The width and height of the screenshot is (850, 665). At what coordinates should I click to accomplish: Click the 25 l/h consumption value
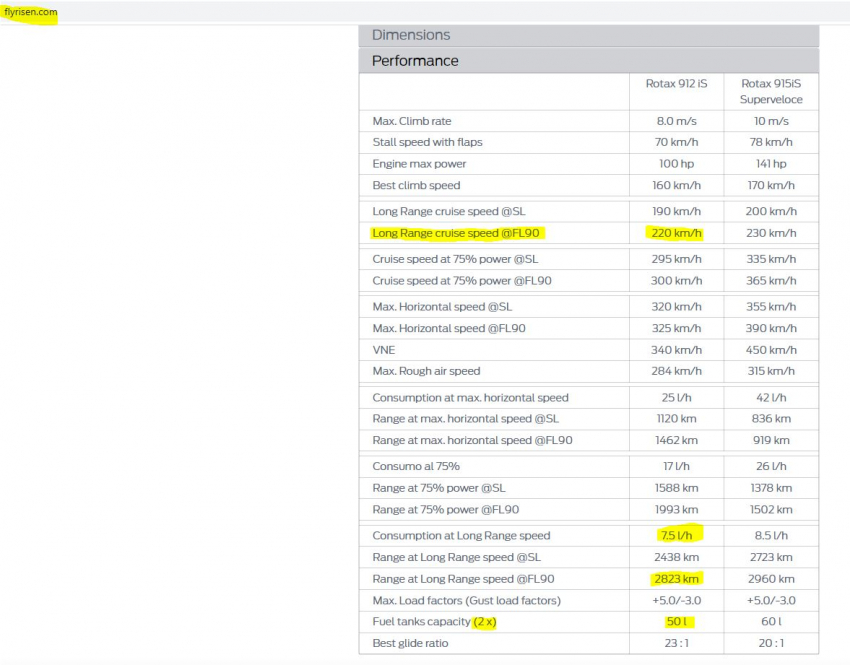pyautogui.click(x=676, y=398)
